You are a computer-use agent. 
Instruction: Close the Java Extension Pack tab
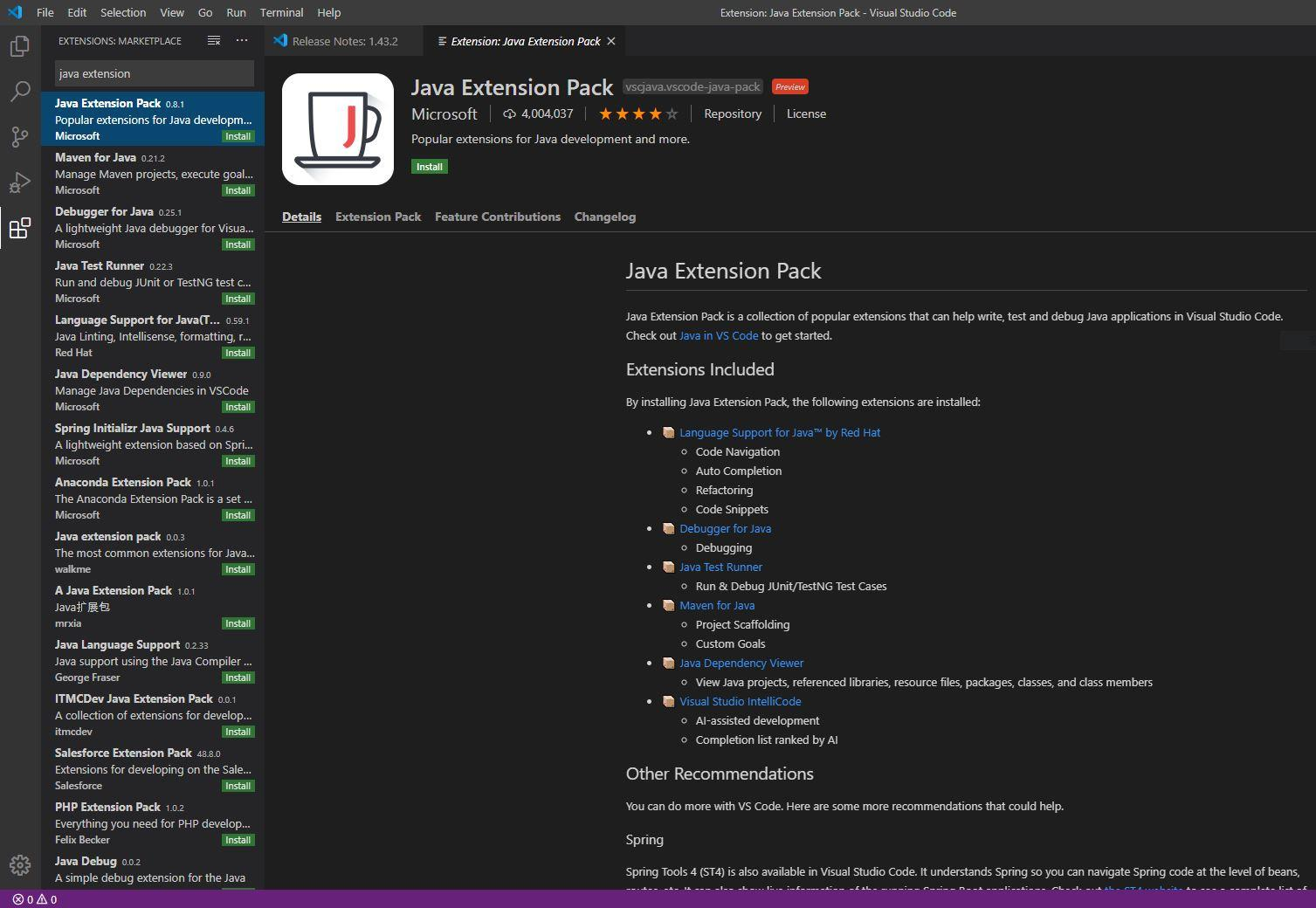tap(611, 41)
